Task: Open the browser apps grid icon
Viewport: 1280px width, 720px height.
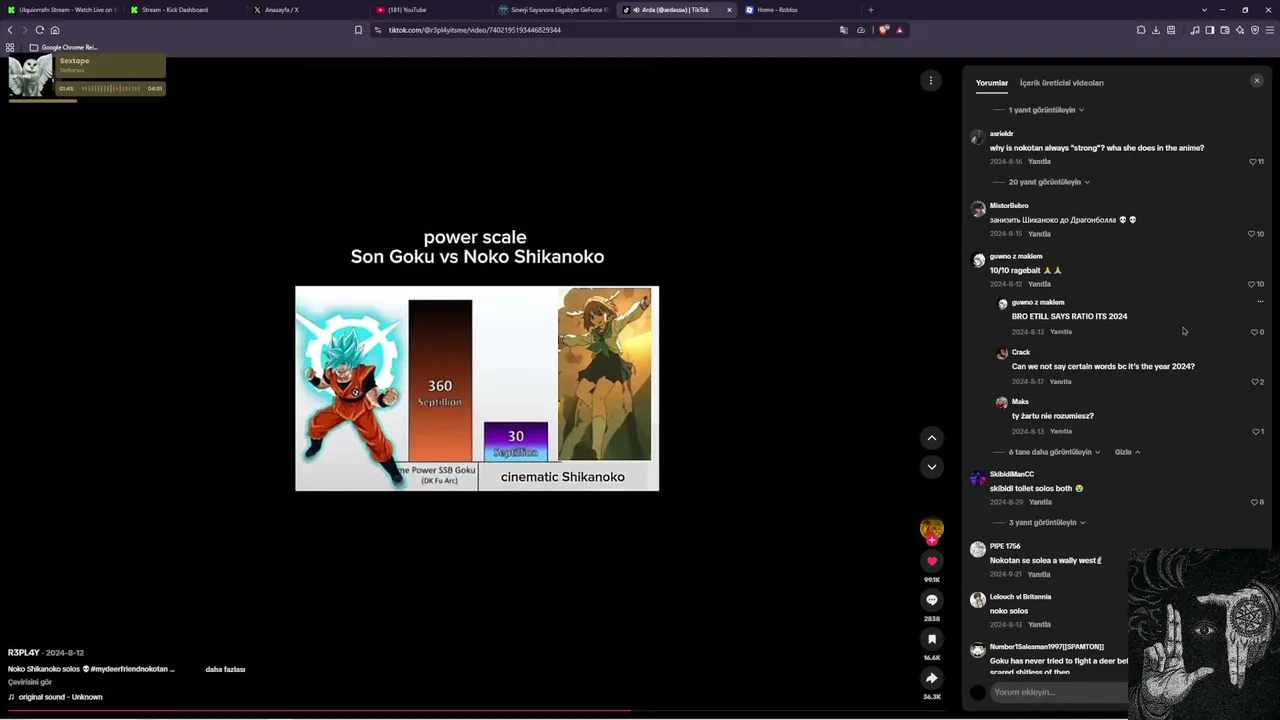Action: [x=10, y=47]
